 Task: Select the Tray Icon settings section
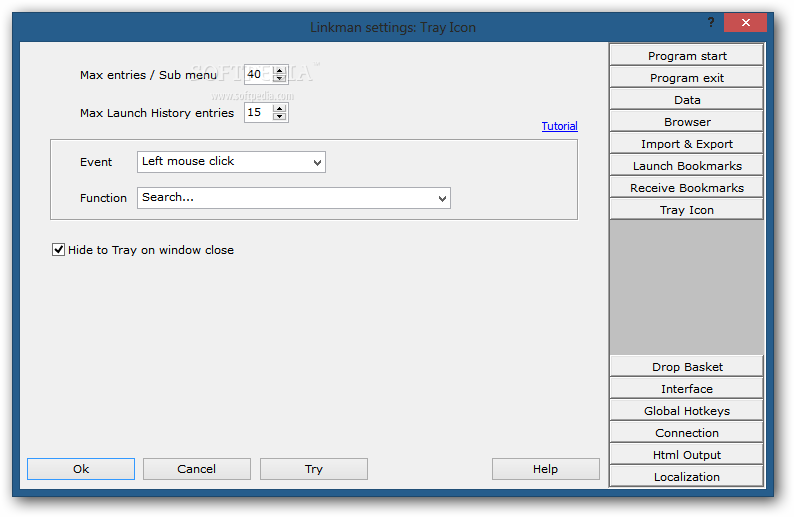[x=686, y=210]
